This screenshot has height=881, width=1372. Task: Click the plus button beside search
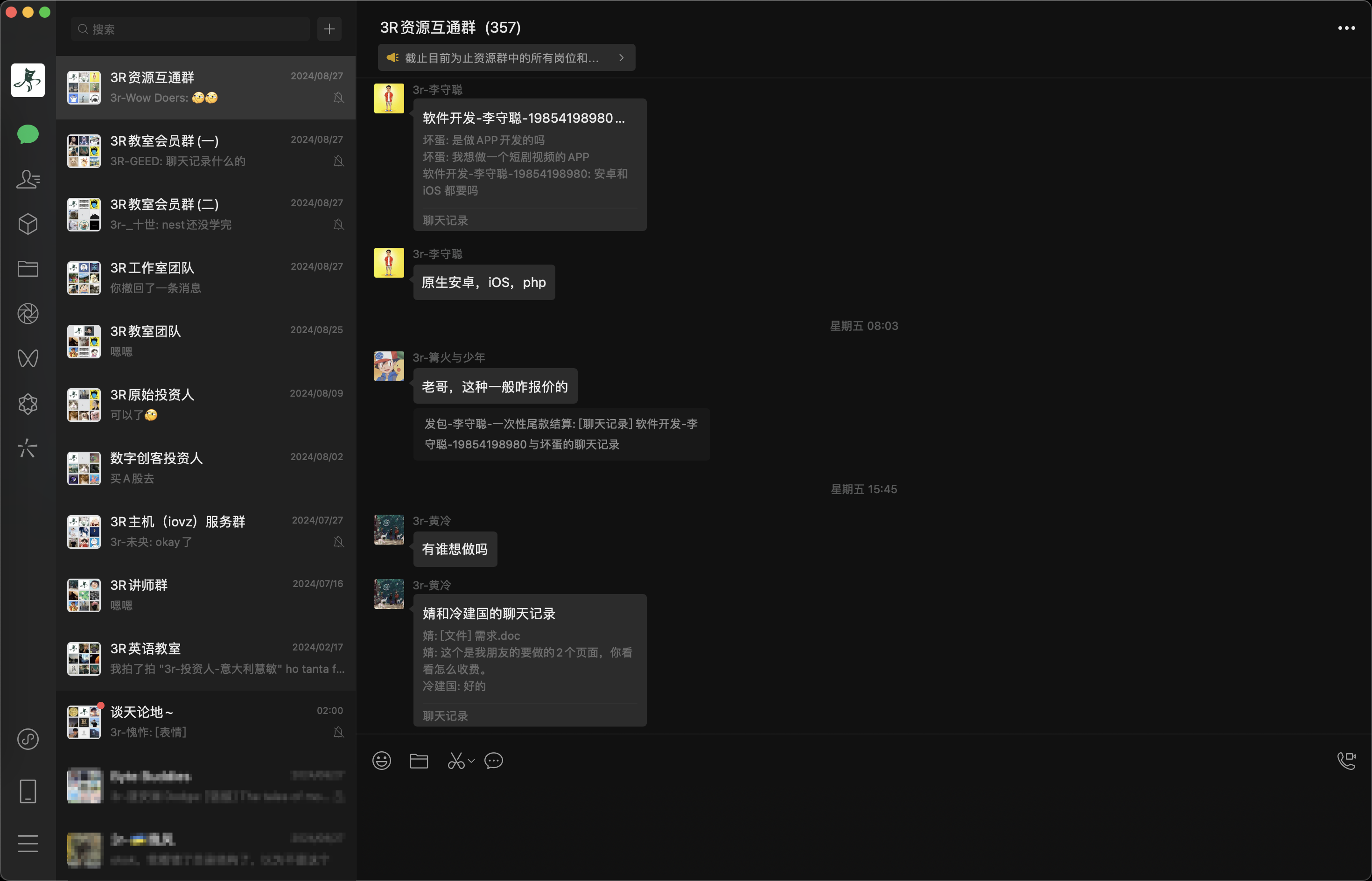click(x=329, y=29)
